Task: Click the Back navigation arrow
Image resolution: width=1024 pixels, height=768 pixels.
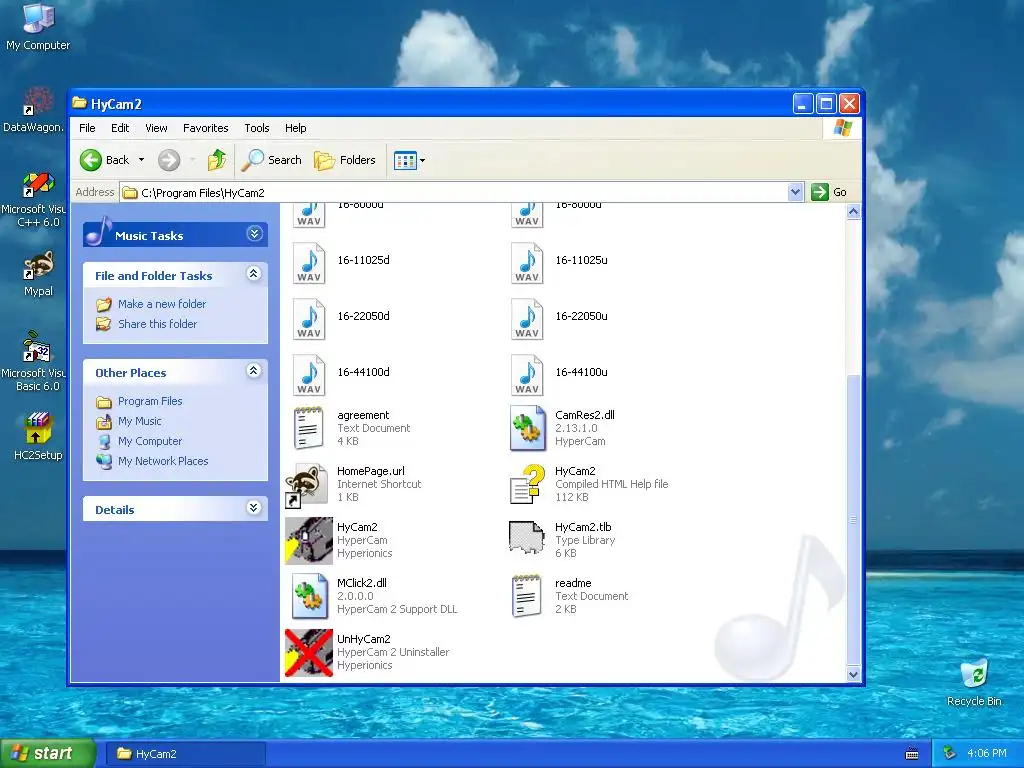Action: point(91,160)
